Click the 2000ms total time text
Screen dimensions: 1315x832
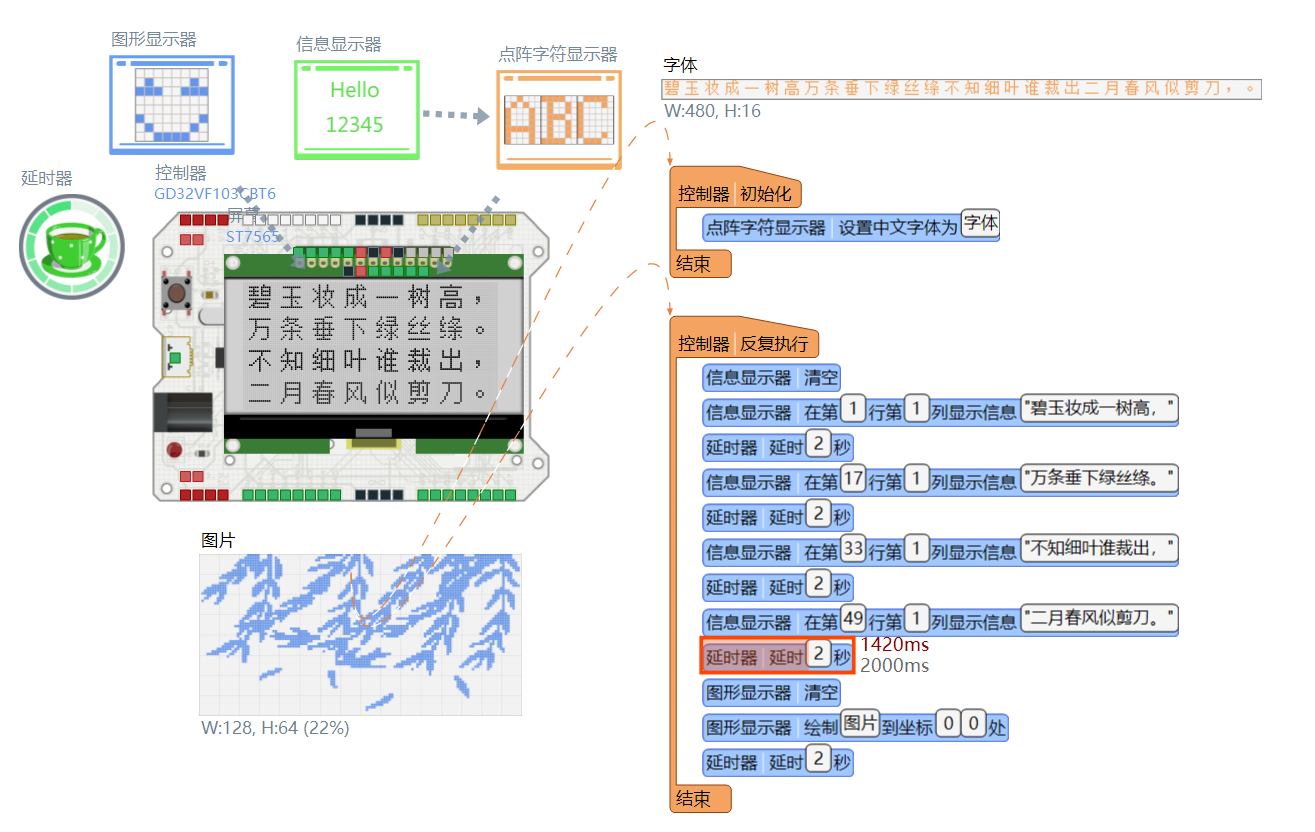[x=894, y=665]
